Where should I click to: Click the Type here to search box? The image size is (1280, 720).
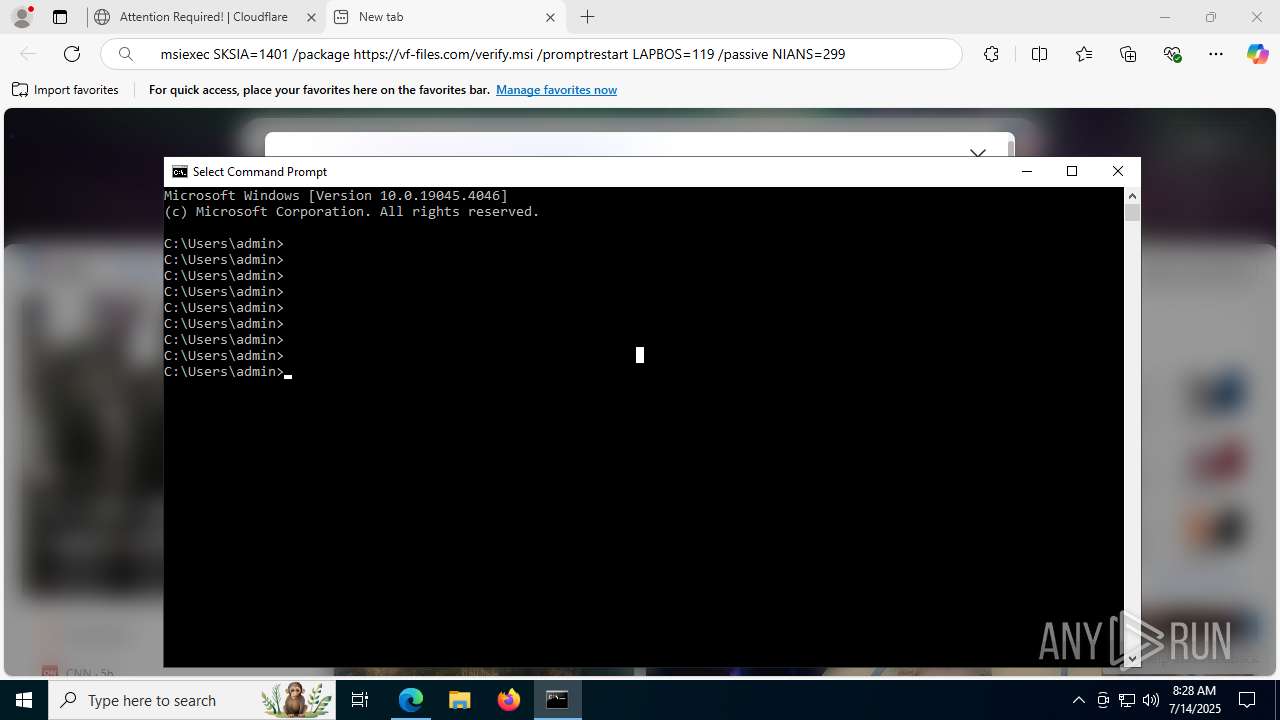(x=193, y=700)
